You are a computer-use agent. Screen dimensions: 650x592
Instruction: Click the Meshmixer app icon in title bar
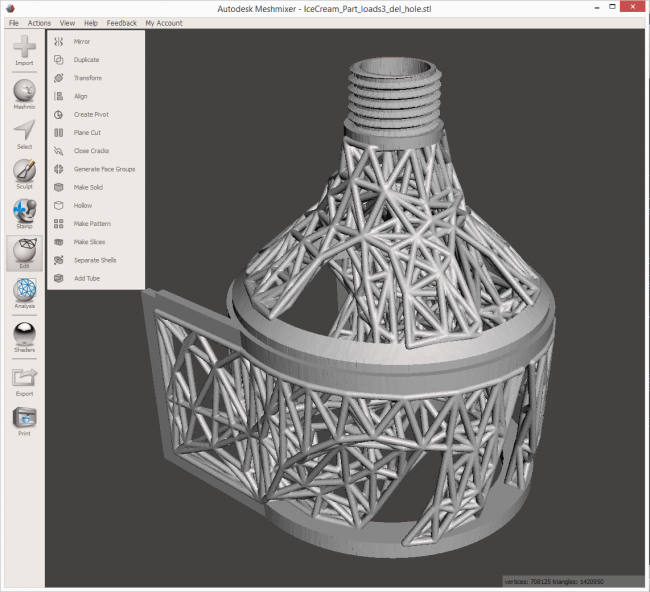point(10,8)
